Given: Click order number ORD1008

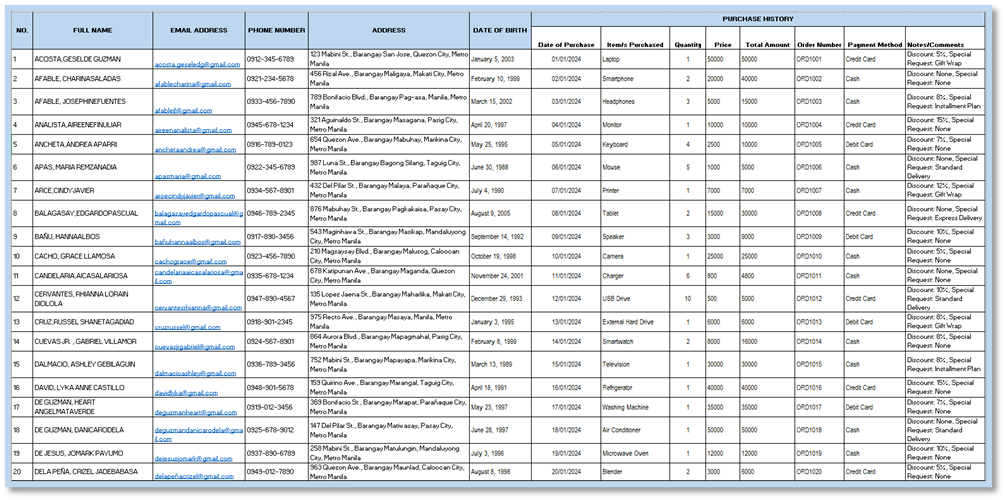Looking at the screenshot, I should pyautogui.click(x=819, y=213).
